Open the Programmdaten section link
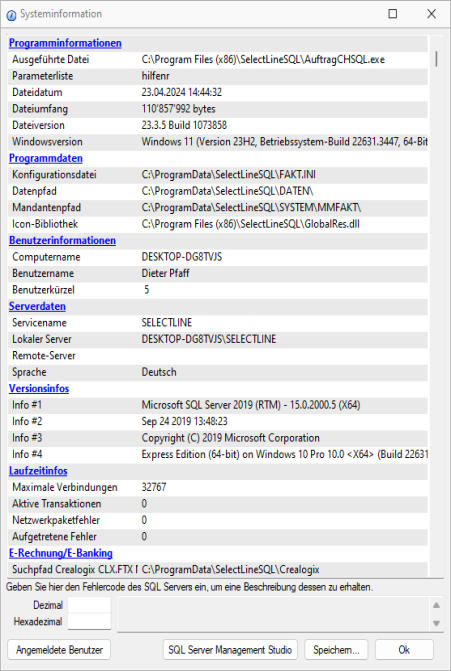Image resolution: width=451 pixels, height=671 pixels. click(x=46, y=158)
